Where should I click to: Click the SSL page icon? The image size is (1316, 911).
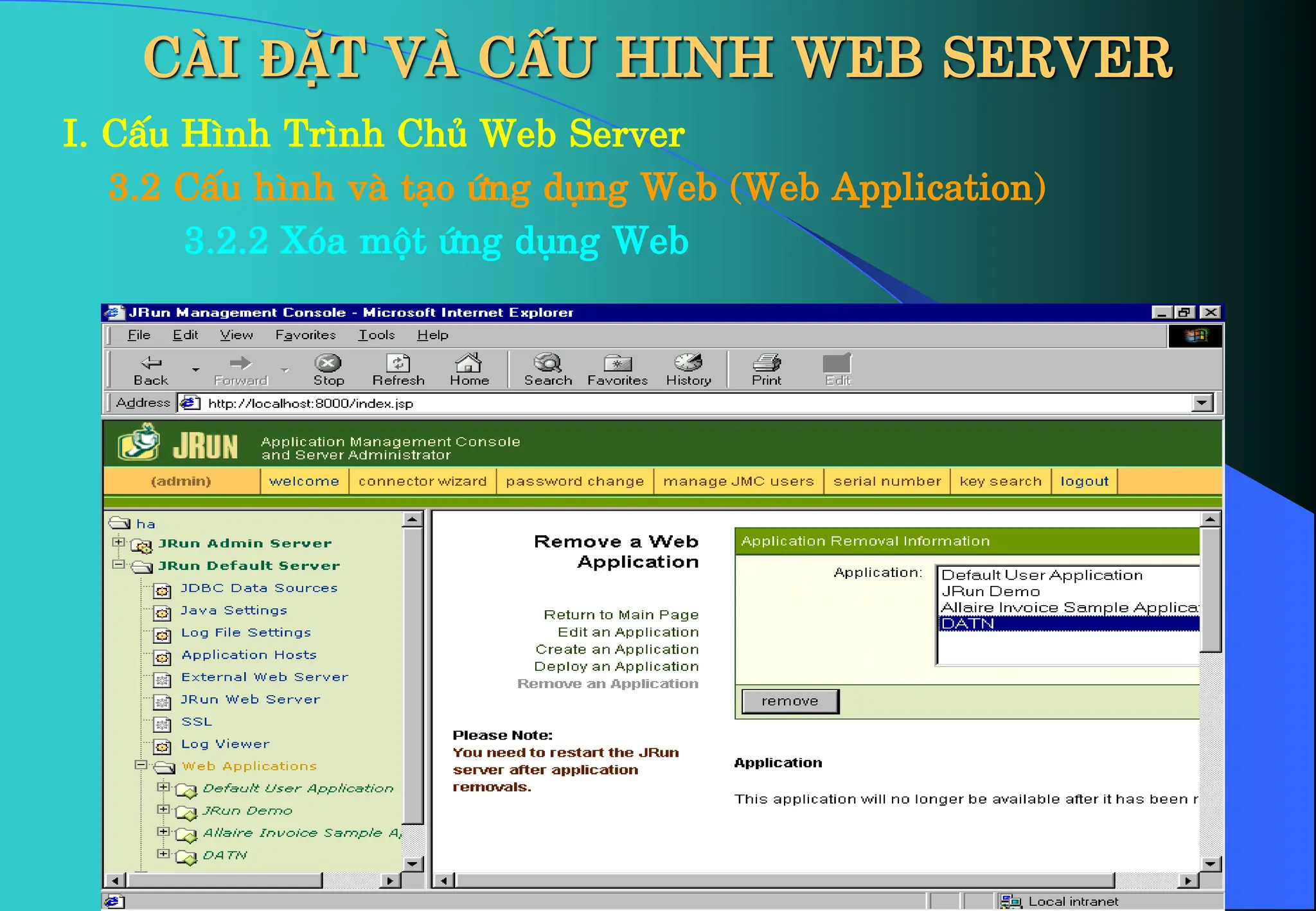pos(163,724)
